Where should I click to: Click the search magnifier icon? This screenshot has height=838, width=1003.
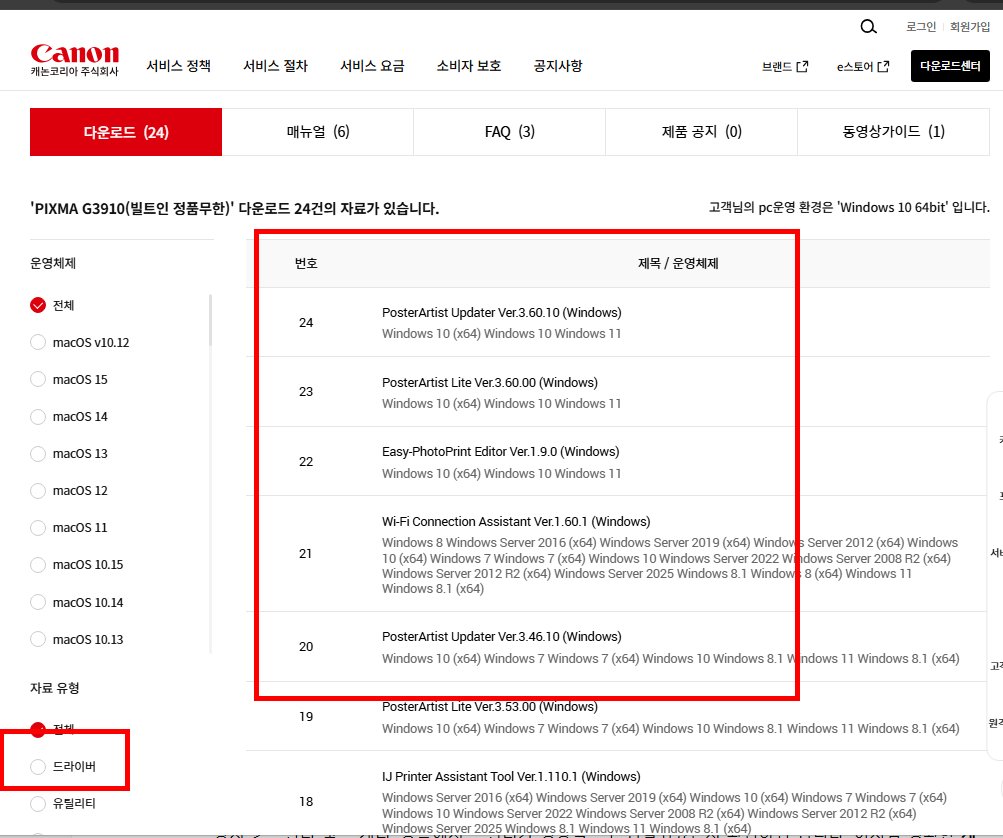tap(866, 26)
